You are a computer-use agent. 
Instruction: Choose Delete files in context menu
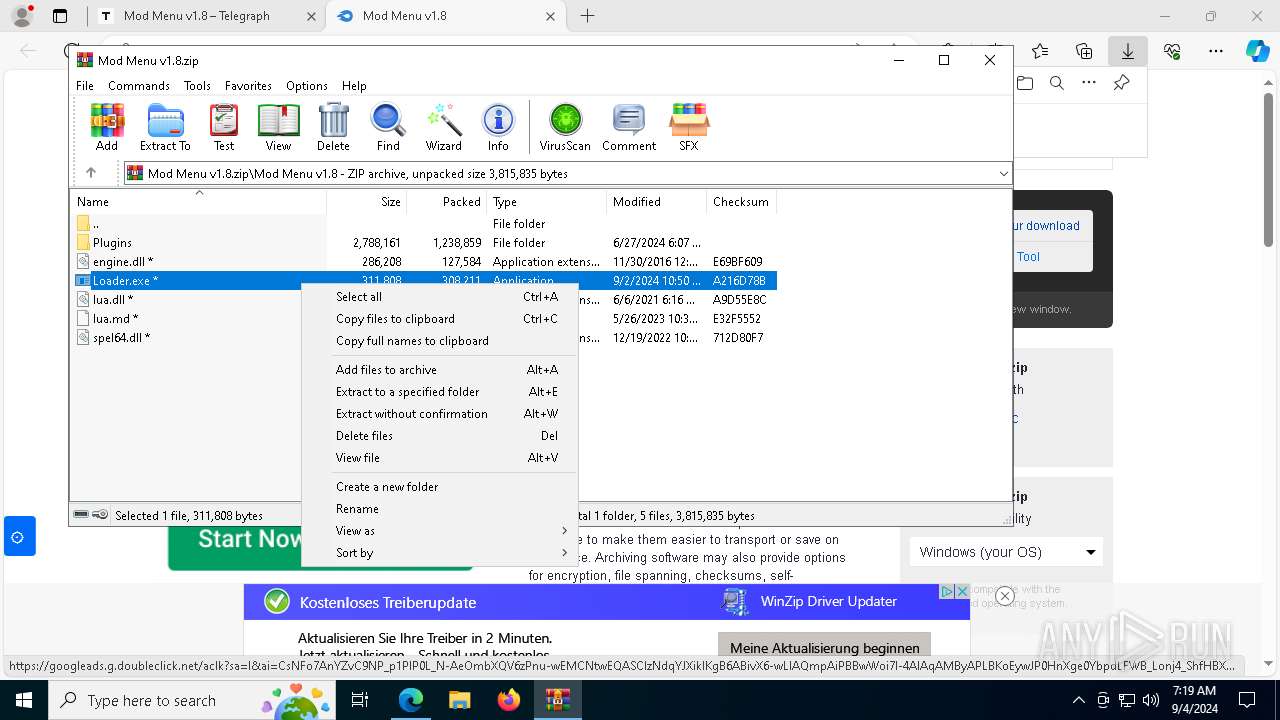click(x=440, y=436)
